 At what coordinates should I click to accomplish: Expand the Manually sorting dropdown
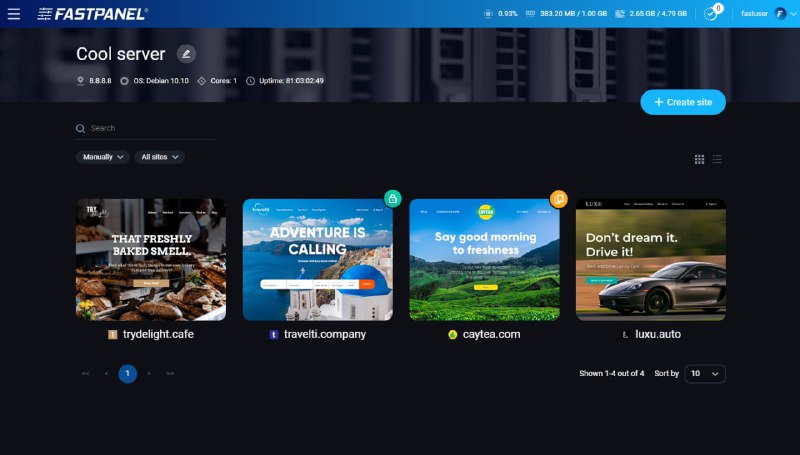click(x=103, y=157)
